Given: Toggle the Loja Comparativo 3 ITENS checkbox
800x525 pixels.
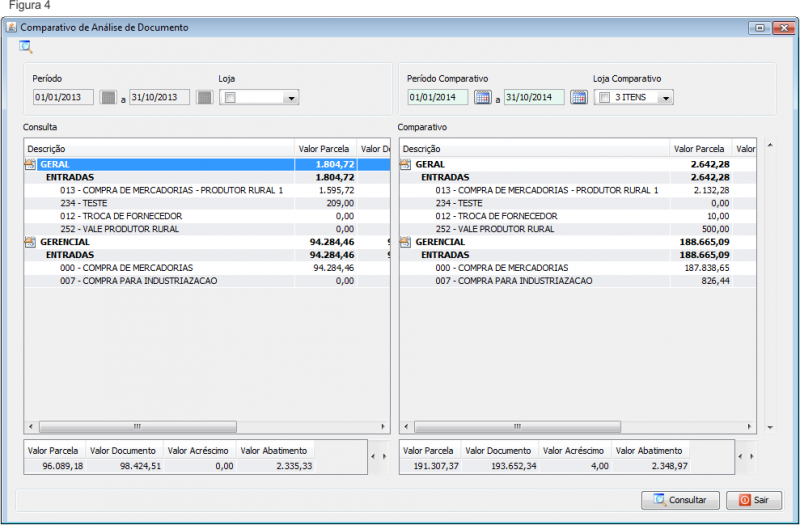Looking at the screenshot, I should [x=605, y=97].
